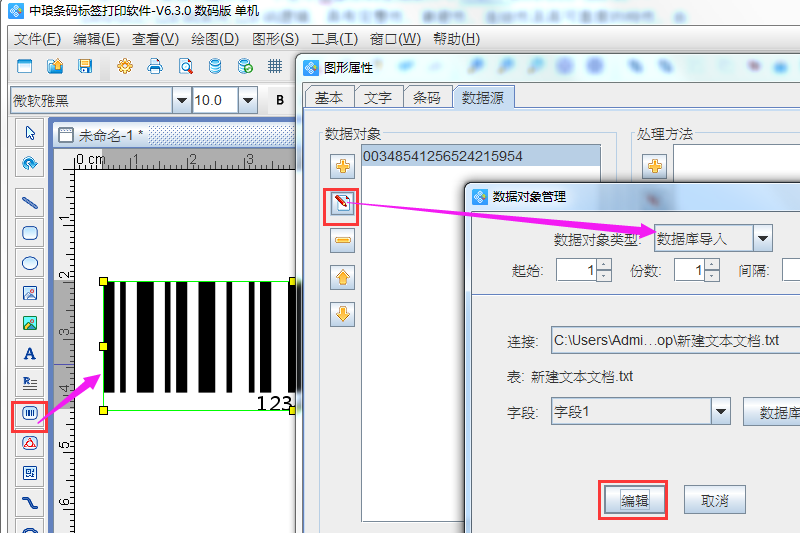Increase the 起始 value with up stepper
Viewport: 800px width, 533px height.
(603, 264)
